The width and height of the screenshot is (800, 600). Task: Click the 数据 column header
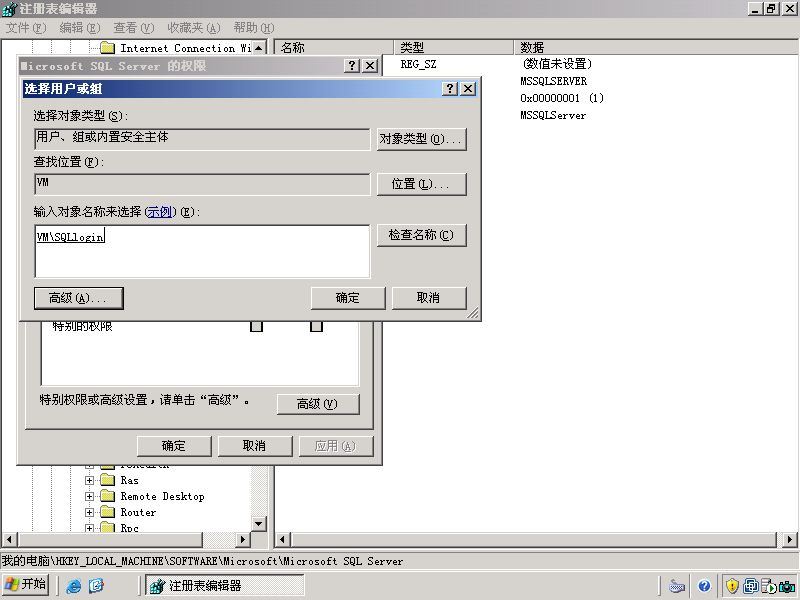(x=657, y=47)
